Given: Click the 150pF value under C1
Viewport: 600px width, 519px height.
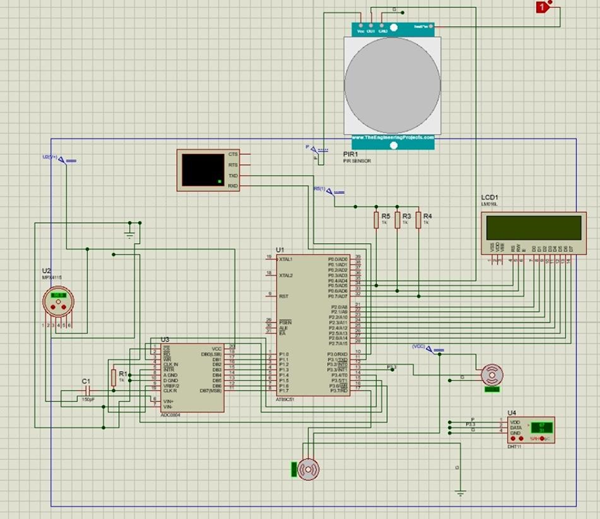Looking at the screenshot, I should tap(88, 399).
